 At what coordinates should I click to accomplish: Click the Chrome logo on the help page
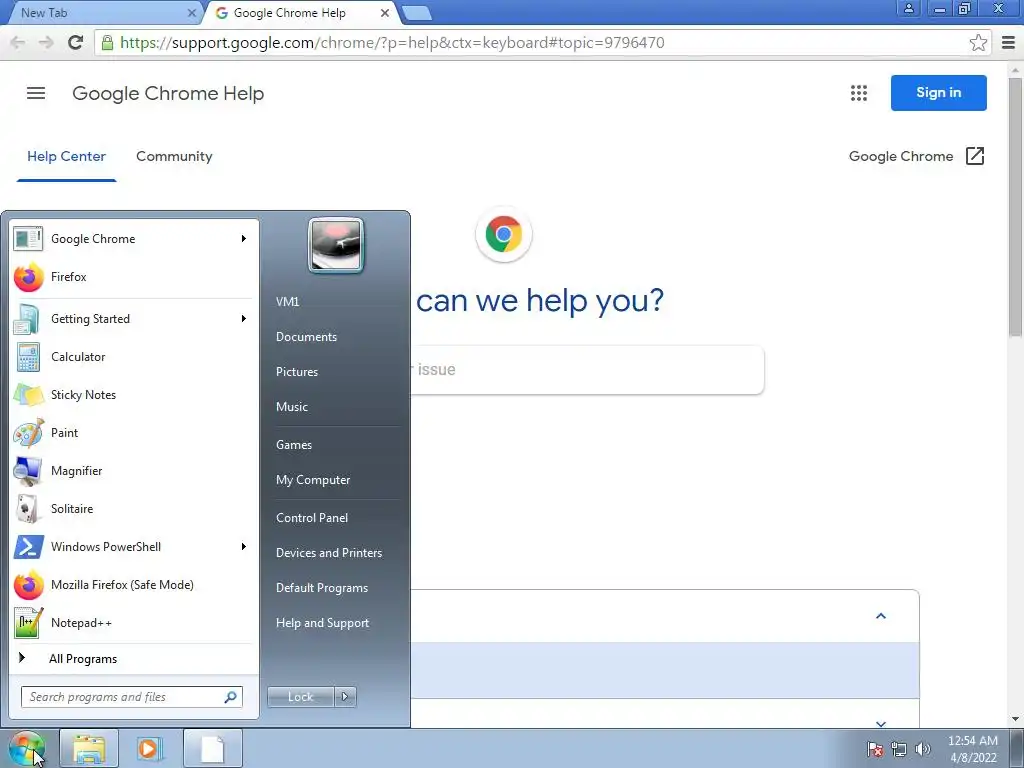click(x=504, y=234)
